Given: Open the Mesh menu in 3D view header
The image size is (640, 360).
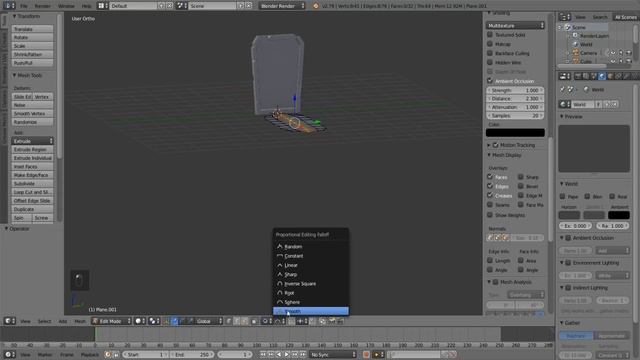Looking at the screenshot, I should tap(80, 321).
